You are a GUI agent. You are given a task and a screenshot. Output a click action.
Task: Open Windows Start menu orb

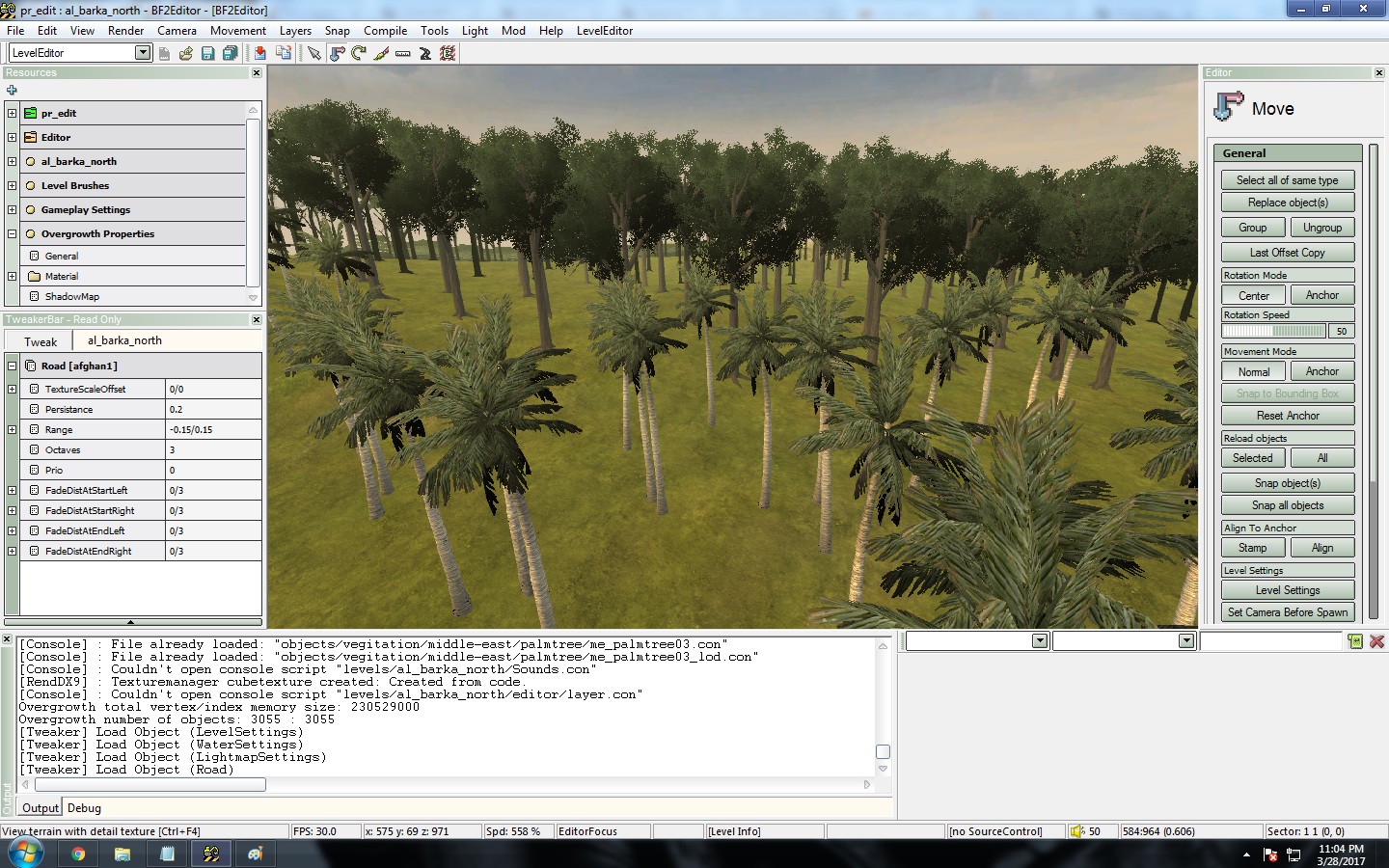(25, 853)
